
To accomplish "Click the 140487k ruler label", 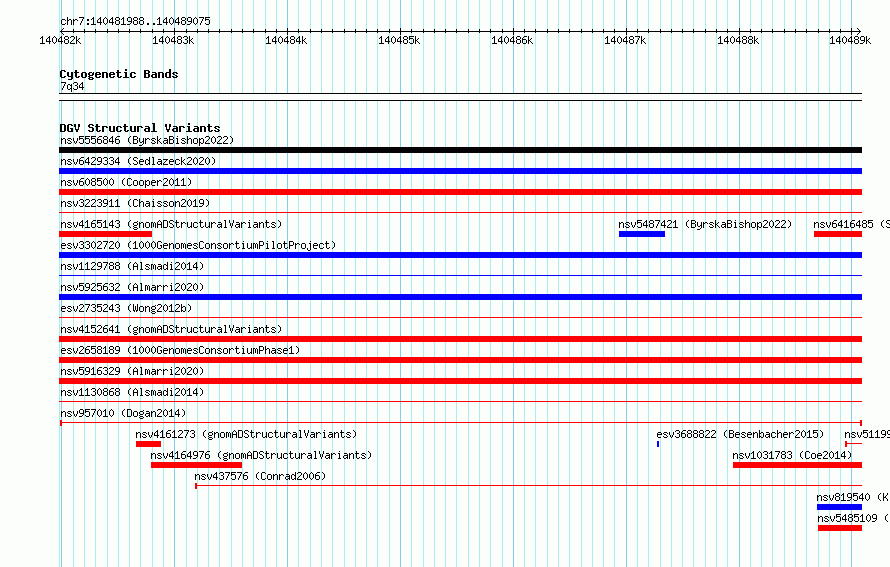I will tap(625, 40).
